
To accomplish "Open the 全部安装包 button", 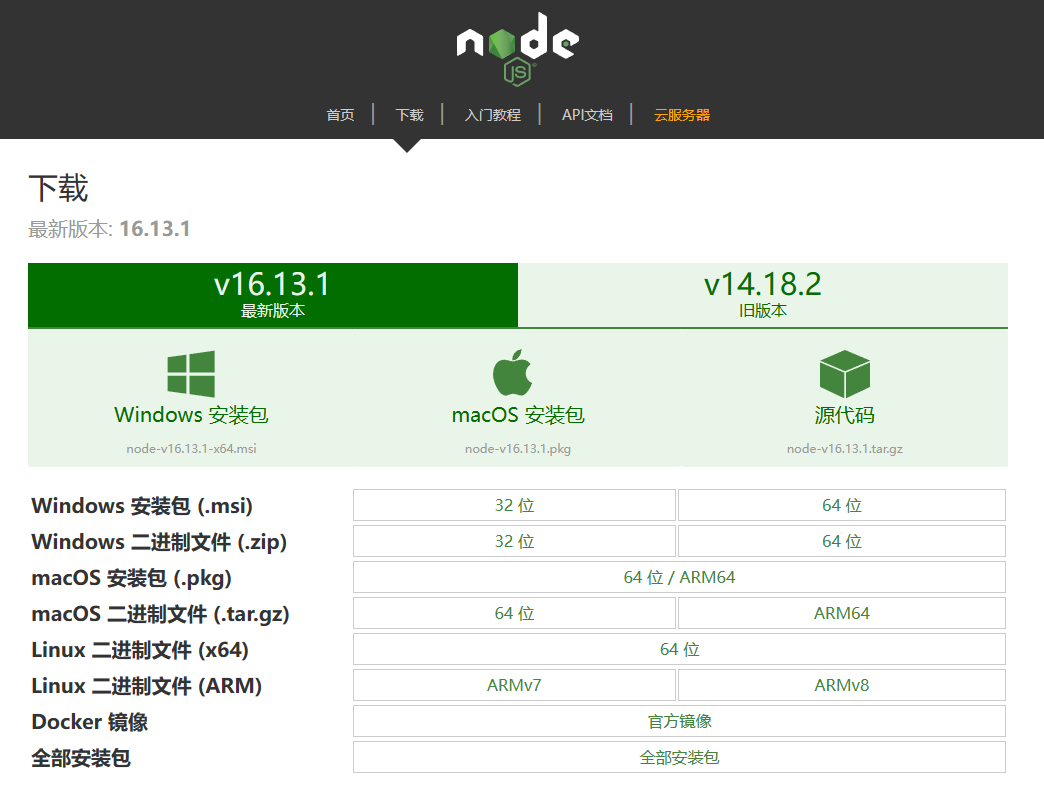I will (x=679, y=757).
